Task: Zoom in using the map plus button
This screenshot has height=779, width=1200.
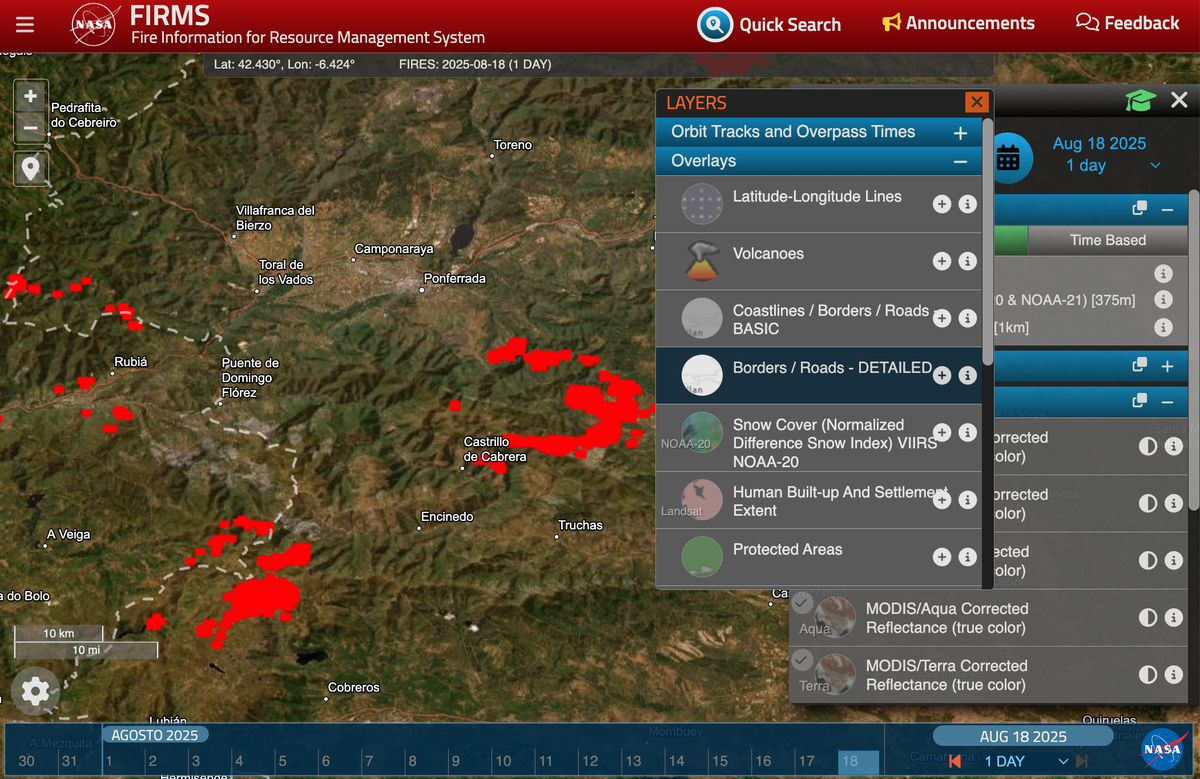Action: pyautogui.click(x=31, y=96)
